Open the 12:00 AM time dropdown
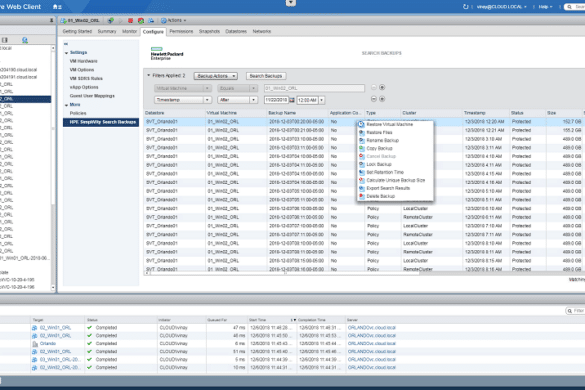Viewport: 585px width, 390px height. 322,100
